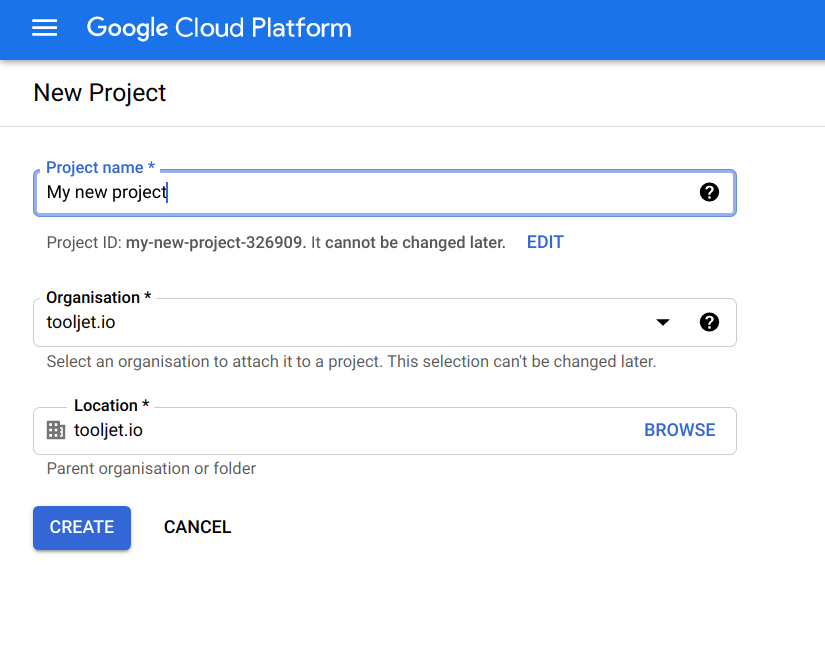
Task: Select the tooljet.io value in Location field
Action: point(108,430)
